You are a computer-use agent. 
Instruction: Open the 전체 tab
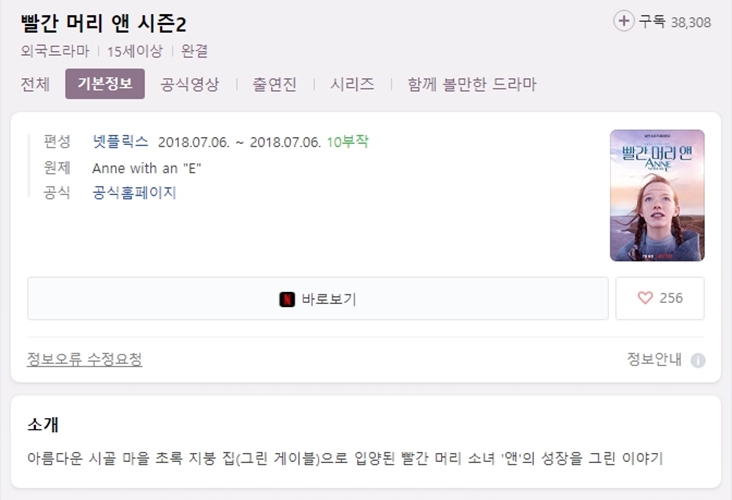35,84
